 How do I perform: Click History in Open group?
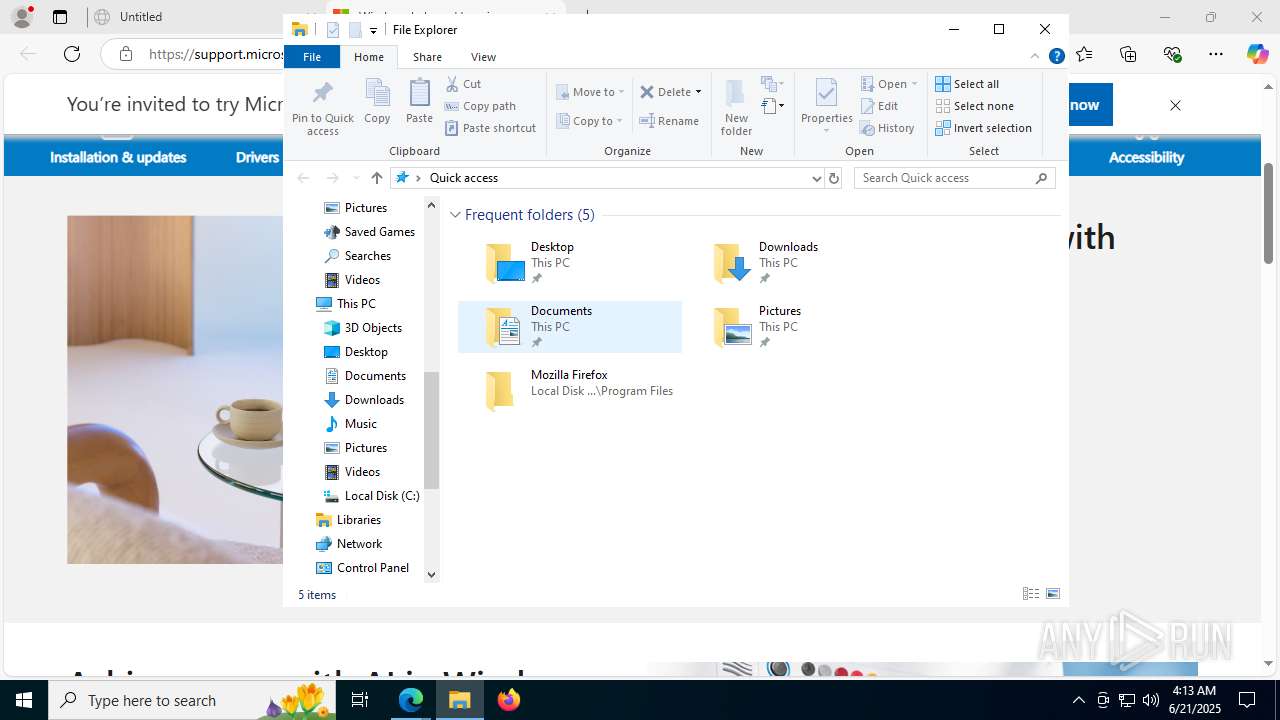(x=887, y=128)
